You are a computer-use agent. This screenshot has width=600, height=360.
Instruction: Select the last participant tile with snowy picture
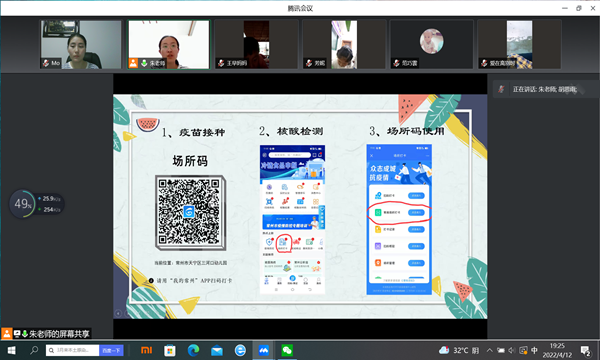click(519, 45)
